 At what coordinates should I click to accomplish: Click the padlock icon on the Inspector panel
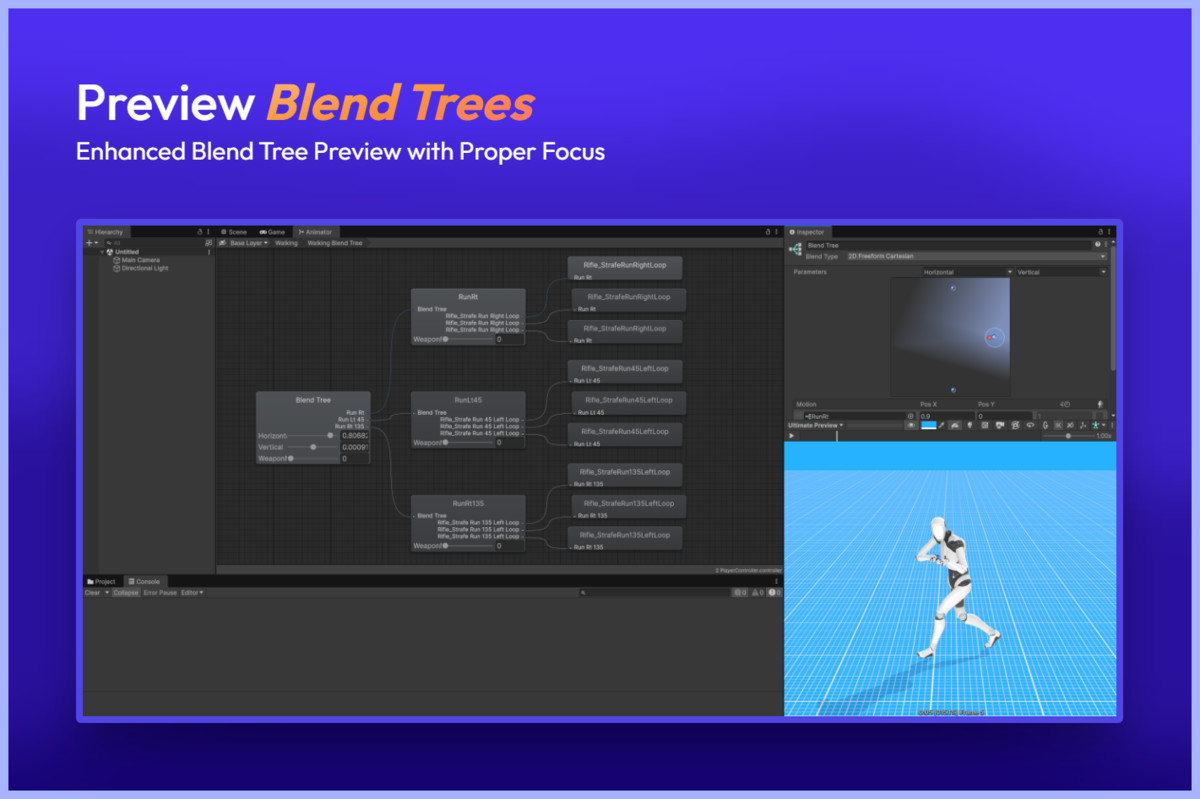click(x=1100, y=232)
